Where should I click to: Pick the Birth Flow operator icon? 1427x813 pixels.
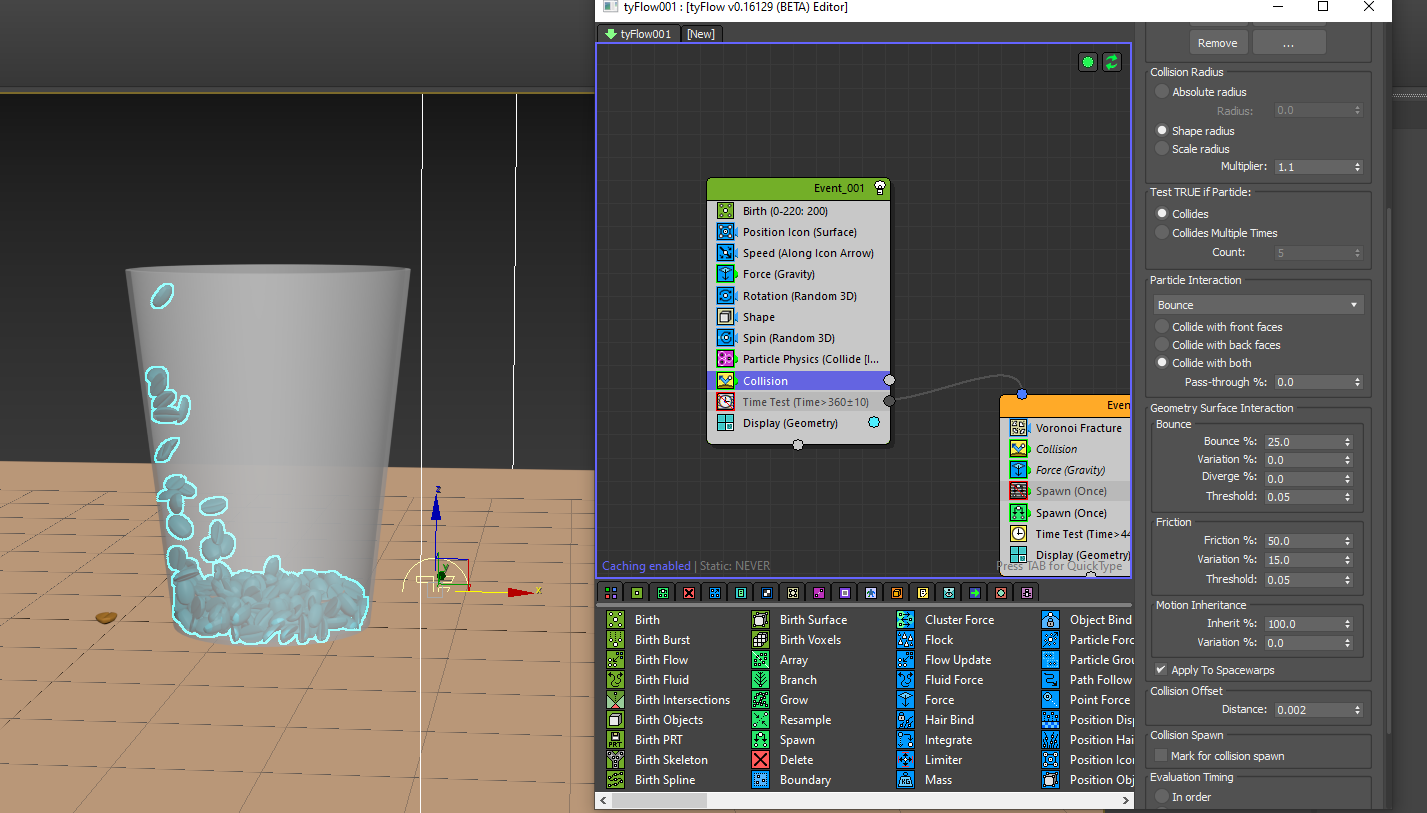[x=616, y=660]
